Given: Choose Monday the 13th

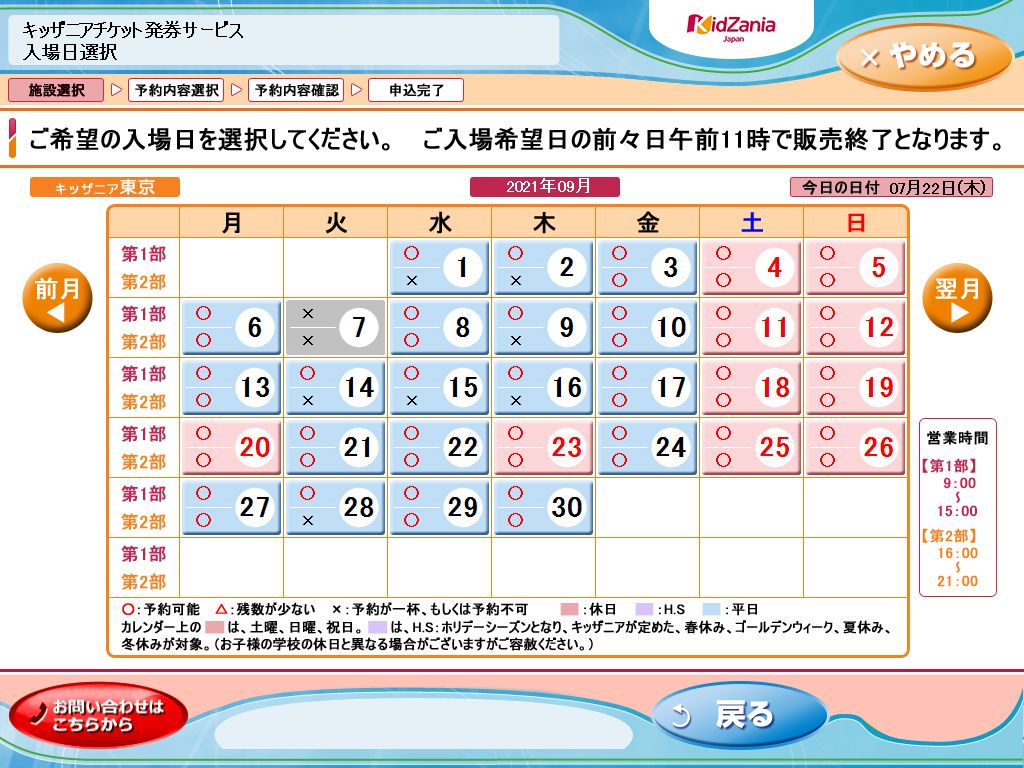Looking at the screenshot, I should tap(232, 387).
